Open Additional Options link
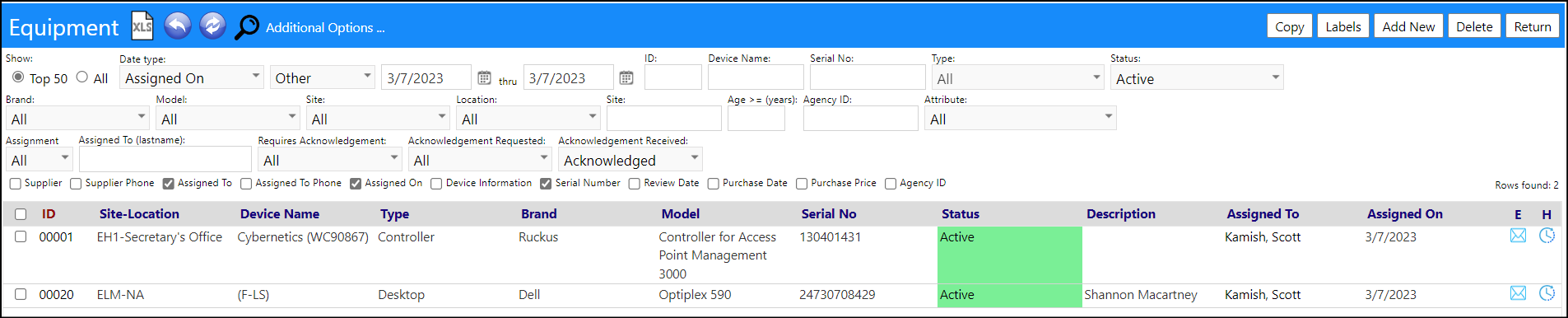Screen dimensions: 1568x318 [325, 27]
